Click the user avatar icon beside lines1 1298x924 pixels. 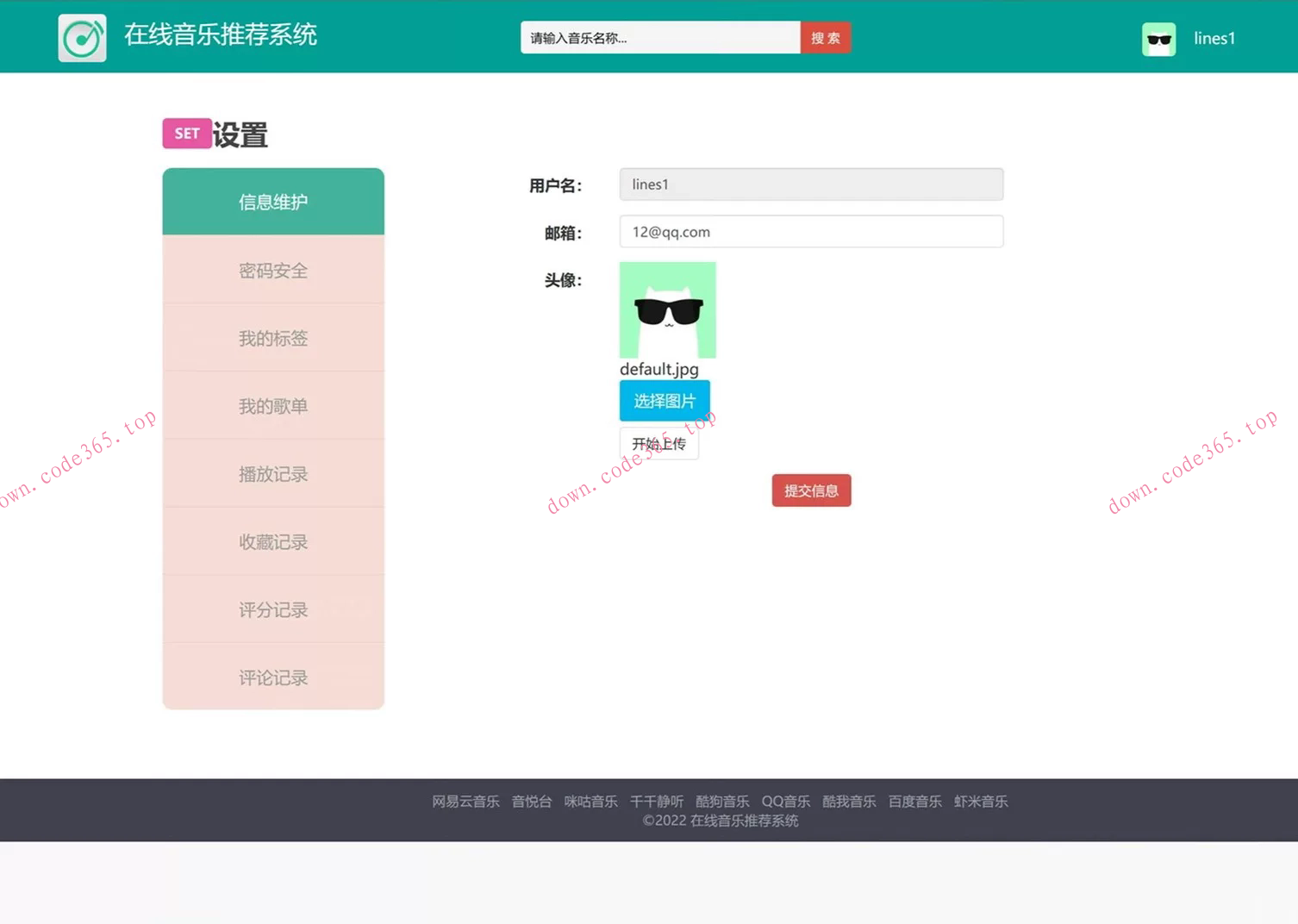point(1158,38)
